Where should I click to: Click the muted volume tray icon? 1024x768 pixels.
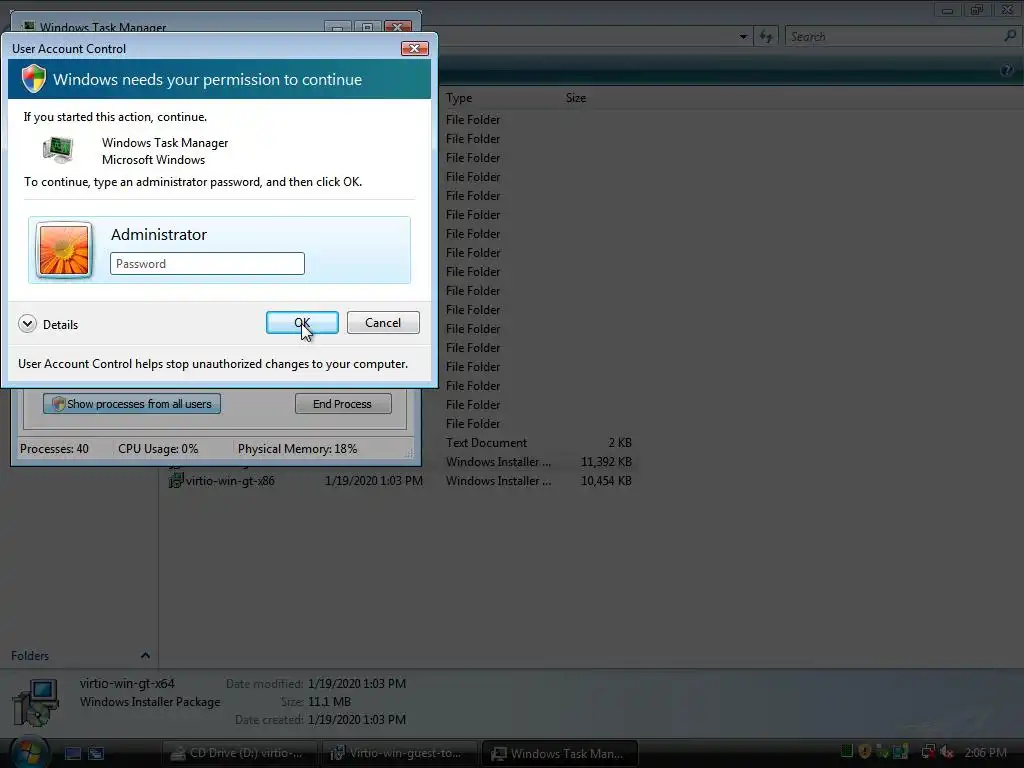tap(947, 753)
